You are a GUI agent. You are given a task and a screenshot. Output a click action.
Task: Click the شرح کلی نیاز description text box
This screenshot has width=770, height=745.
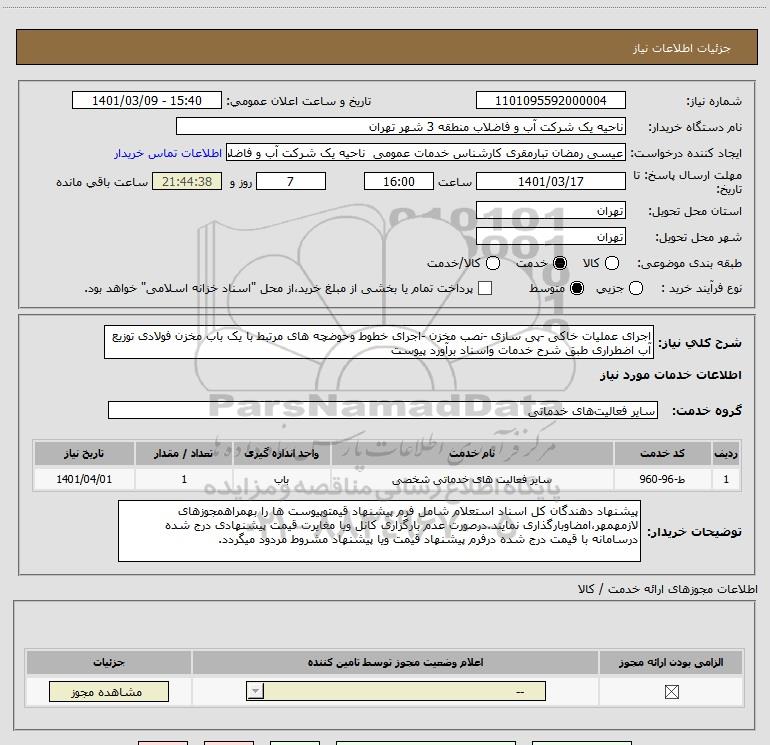pyautogui.click(x=379, y=342)
